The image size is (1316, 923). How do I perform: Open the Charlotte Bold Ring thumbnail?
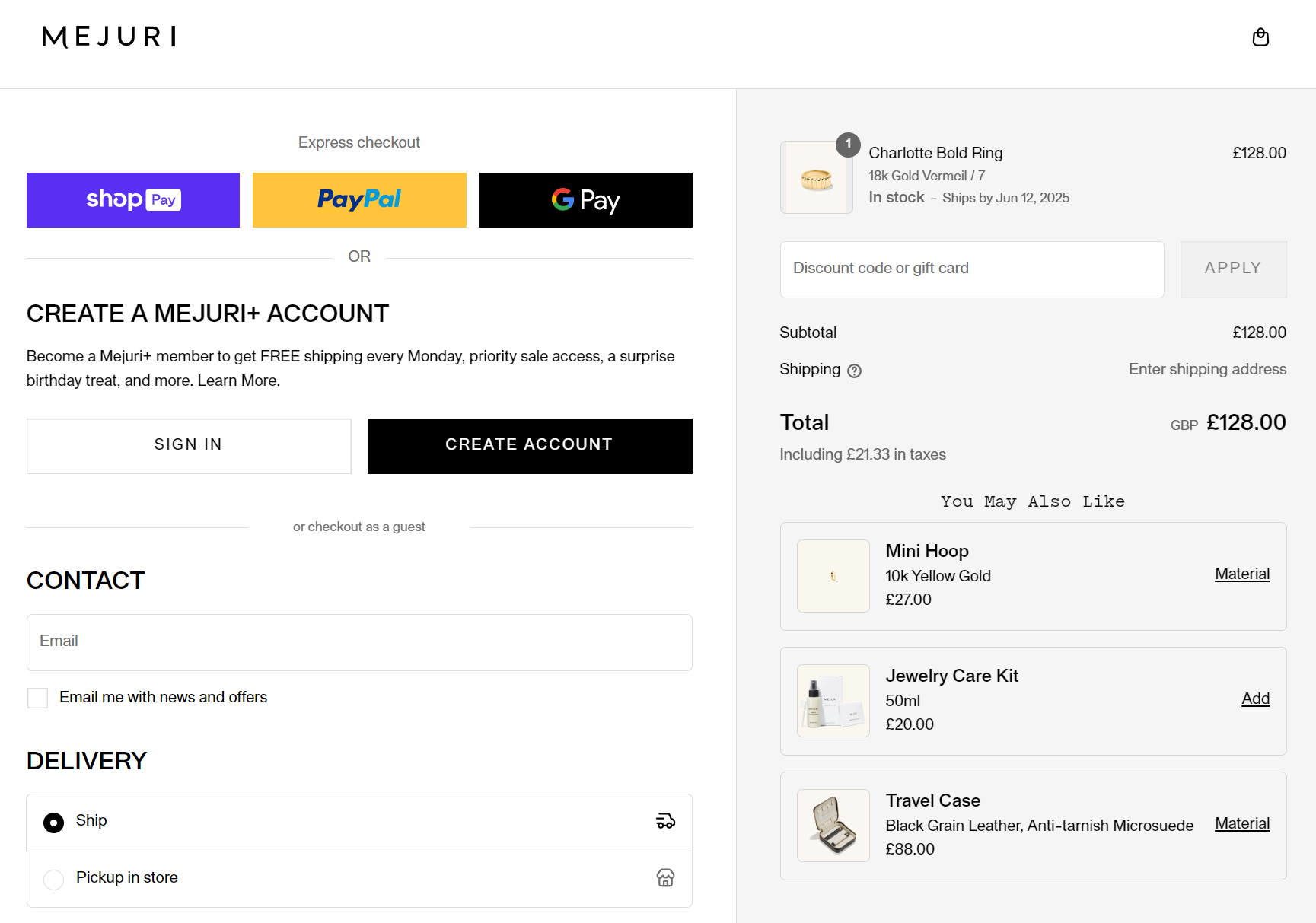pos(817,177)
